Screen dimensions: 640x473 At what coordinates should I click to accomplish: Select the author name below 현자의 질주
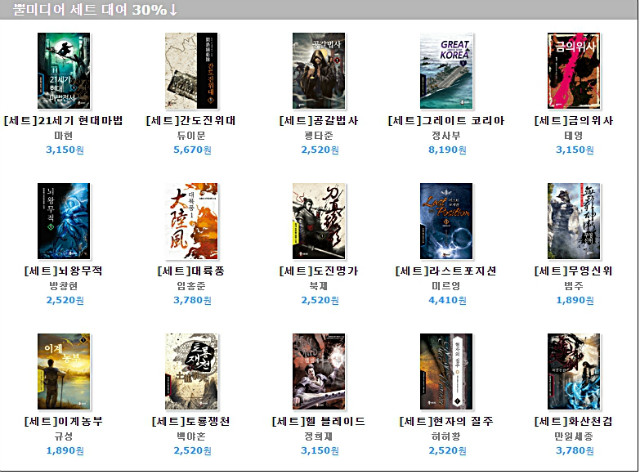tap(446, 436)
